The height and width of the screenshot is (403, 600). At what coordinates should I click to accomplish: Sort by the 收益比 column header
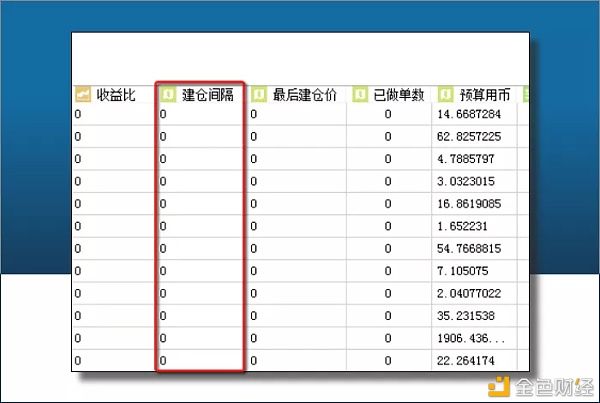[x=117, y=95]
